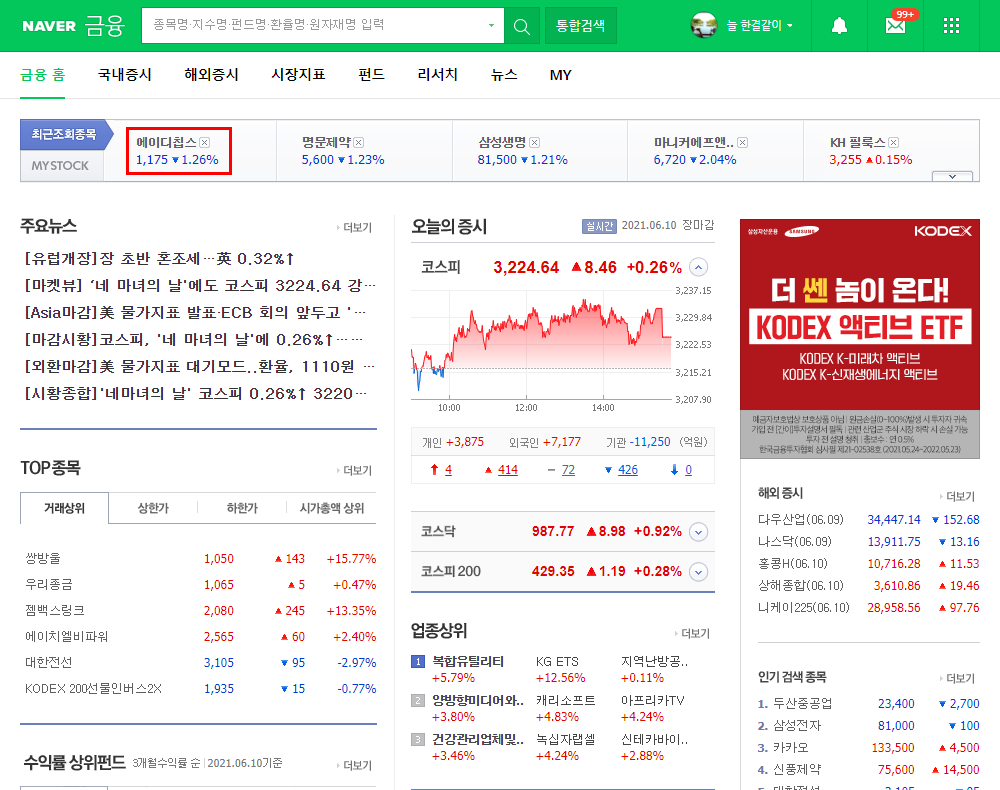Switch to the 상한가 tab

[153, 508]
